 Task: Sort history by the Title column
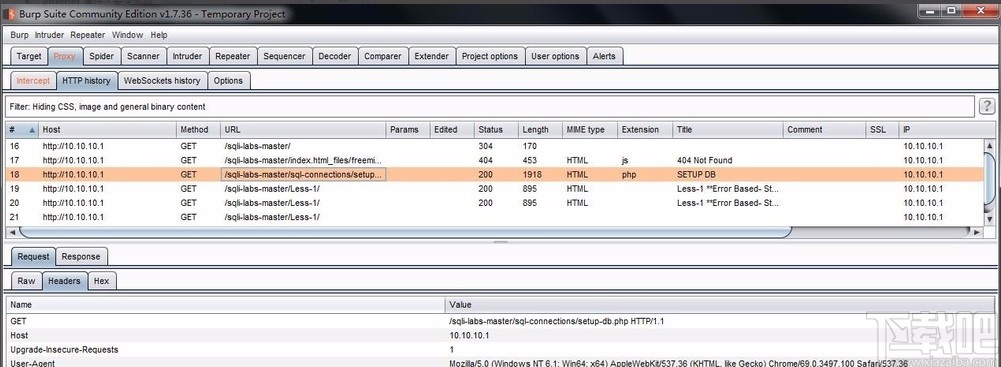pos(728,130)
